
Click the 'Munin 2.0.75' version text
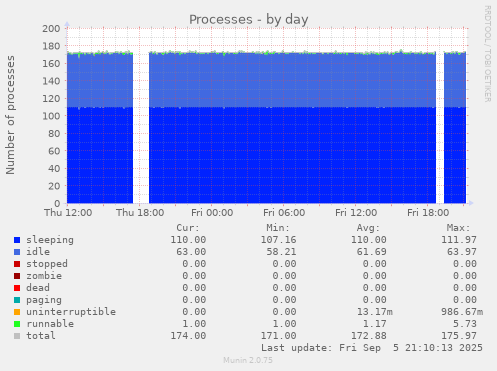tap(248, 360)
